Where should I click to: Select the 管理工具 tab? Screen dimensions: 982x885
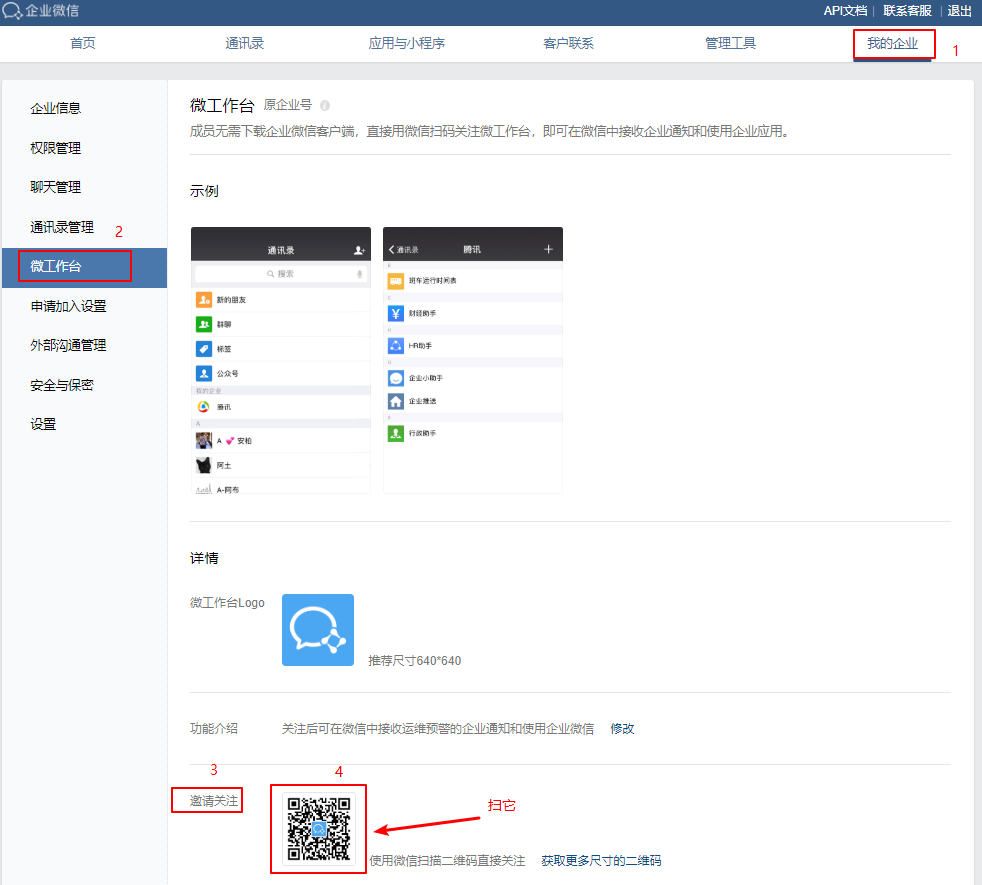(x=730, y=43)
